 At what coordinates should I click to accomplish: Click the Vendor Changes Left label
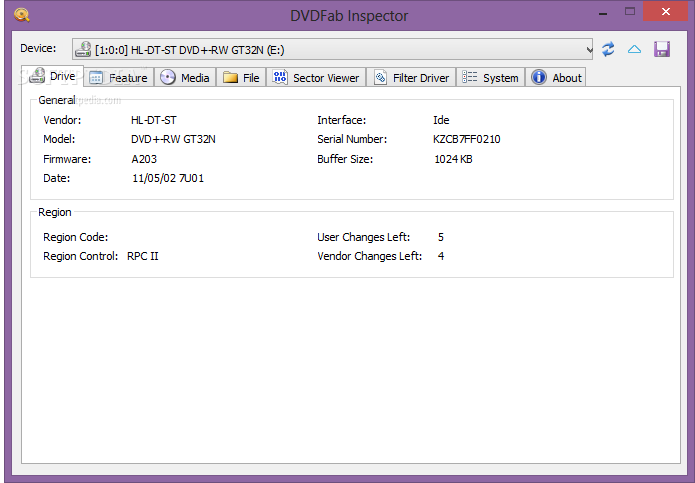pyautogui.click(x=369, y=256)
